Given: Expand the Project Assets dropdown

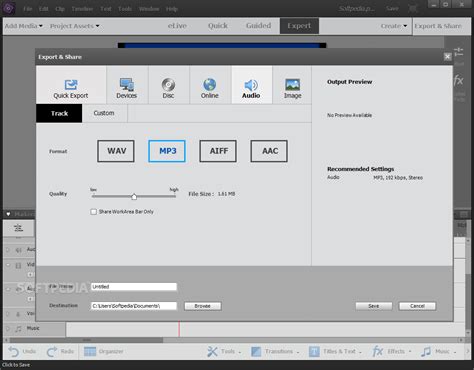Looking at the screenshot, I should point(75,26).
